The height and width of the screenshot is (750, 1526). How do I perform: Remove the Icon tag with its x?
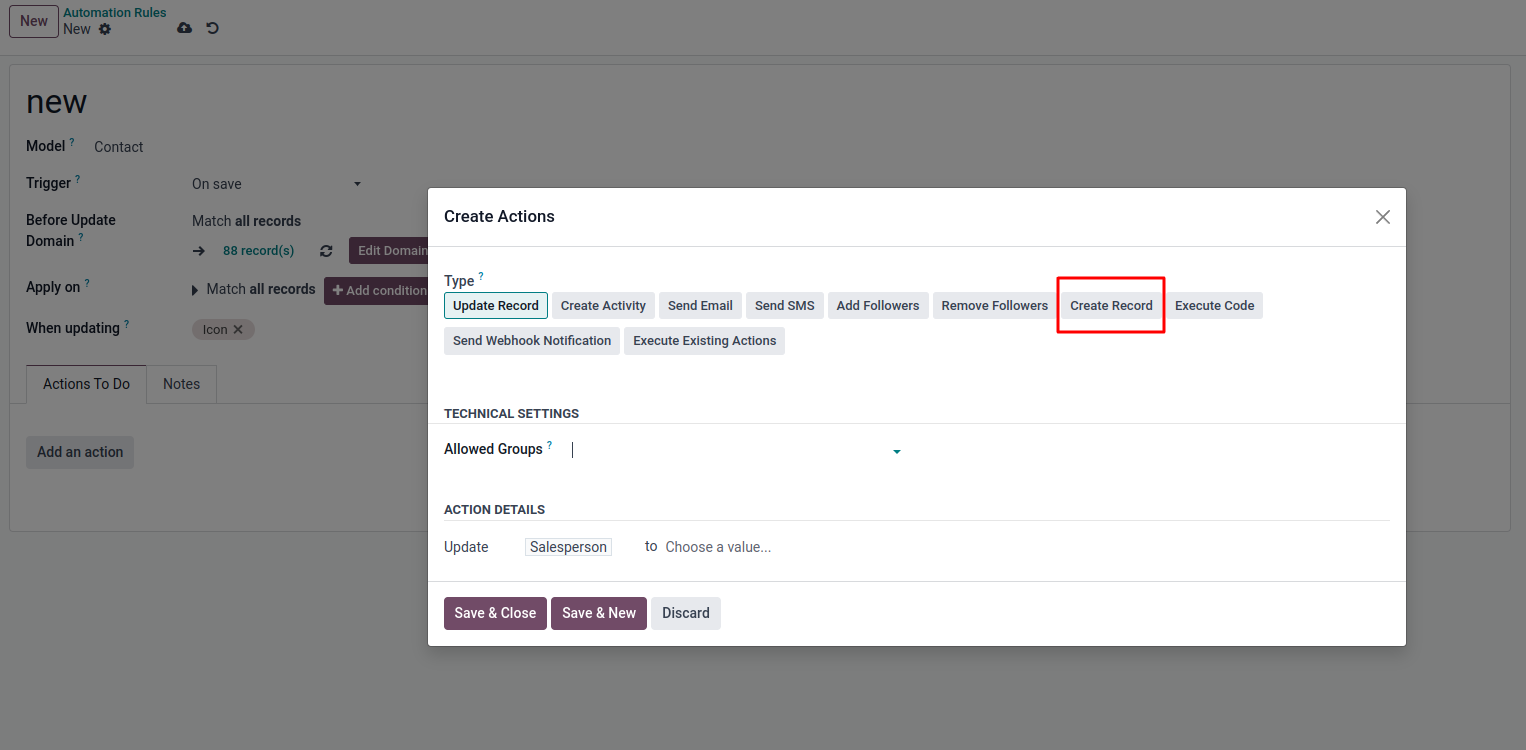click(238, 329)
